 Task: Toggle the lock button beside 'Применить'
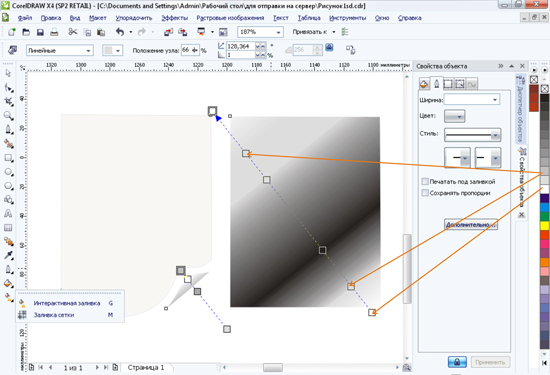click(457, 362)
